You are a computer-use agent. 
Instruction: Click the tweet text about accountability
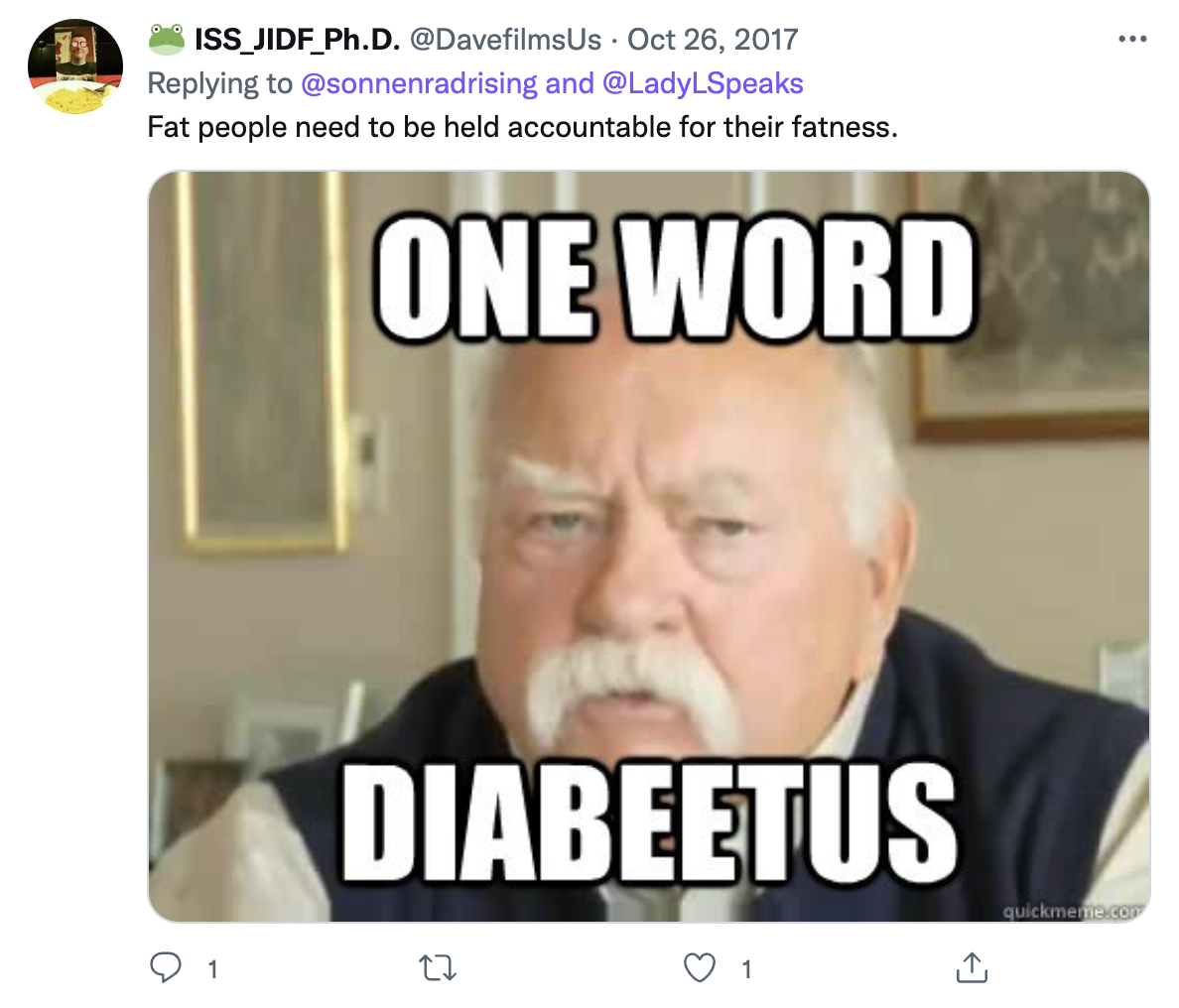click(523, 127)
